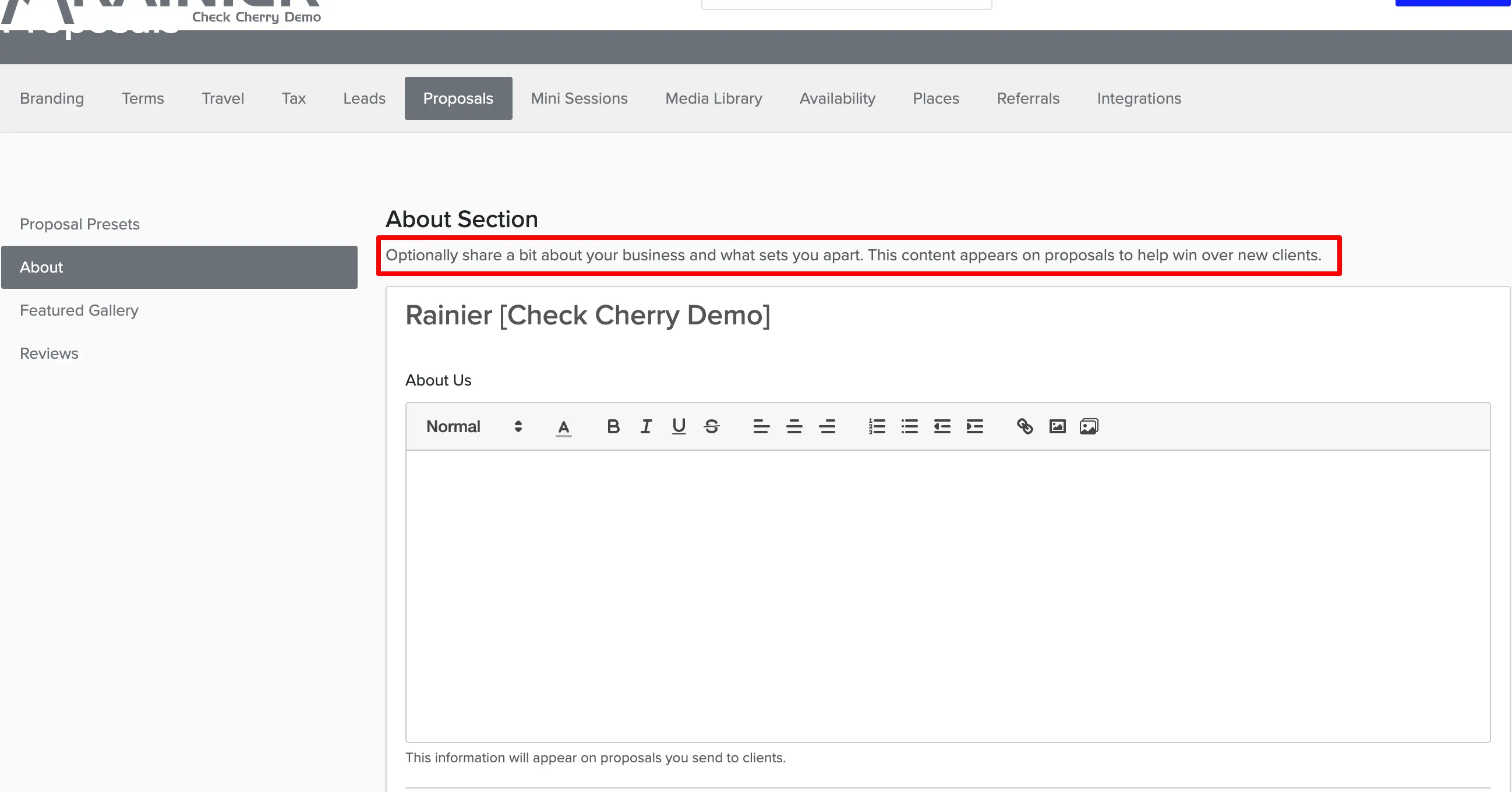Screen dimensions: 1512x792
Task: Open the Media Library tab
Action: tap(713, 98)
